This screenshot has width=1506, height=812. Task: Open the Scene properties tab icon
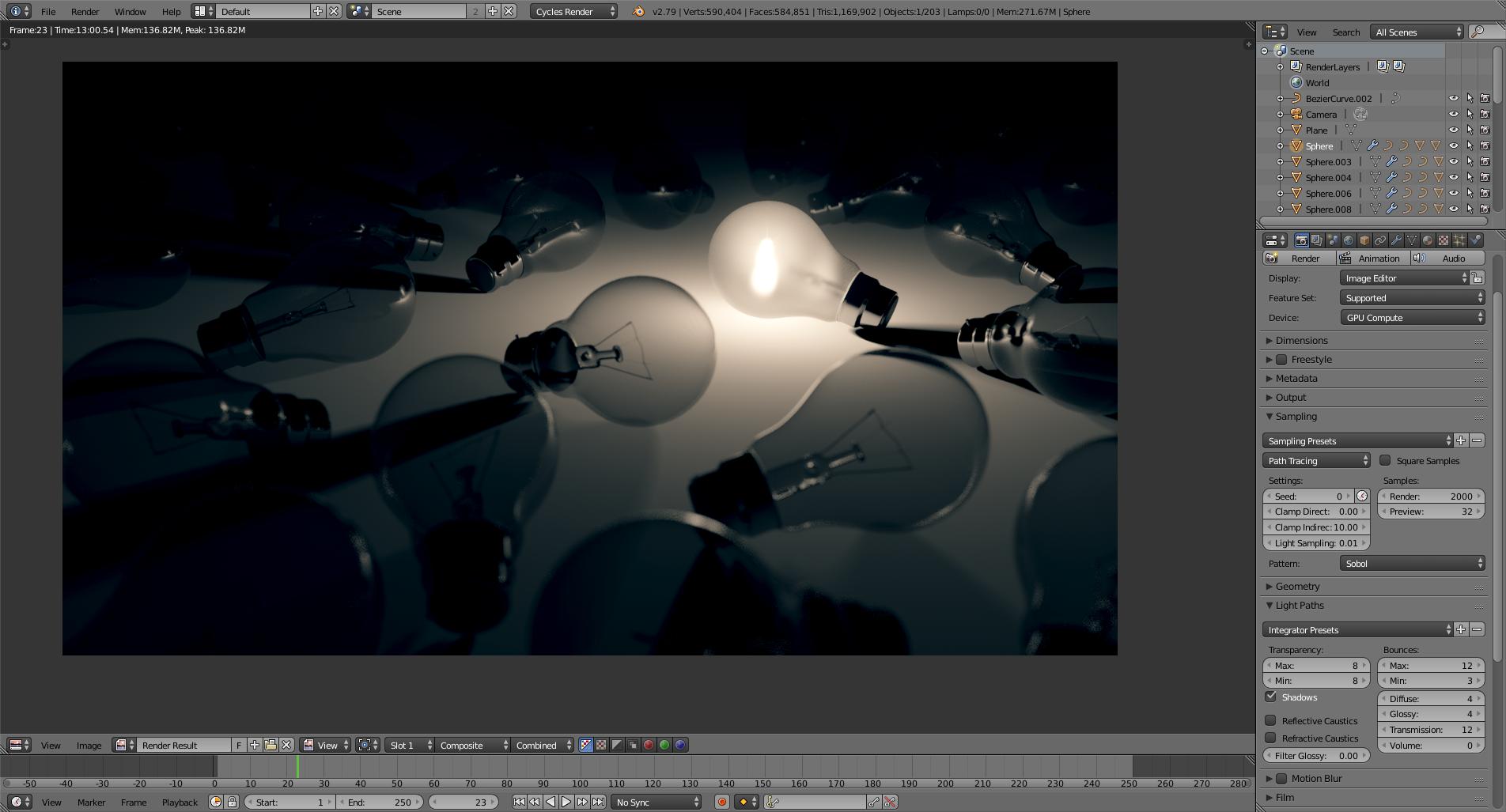coord(1333,240)
